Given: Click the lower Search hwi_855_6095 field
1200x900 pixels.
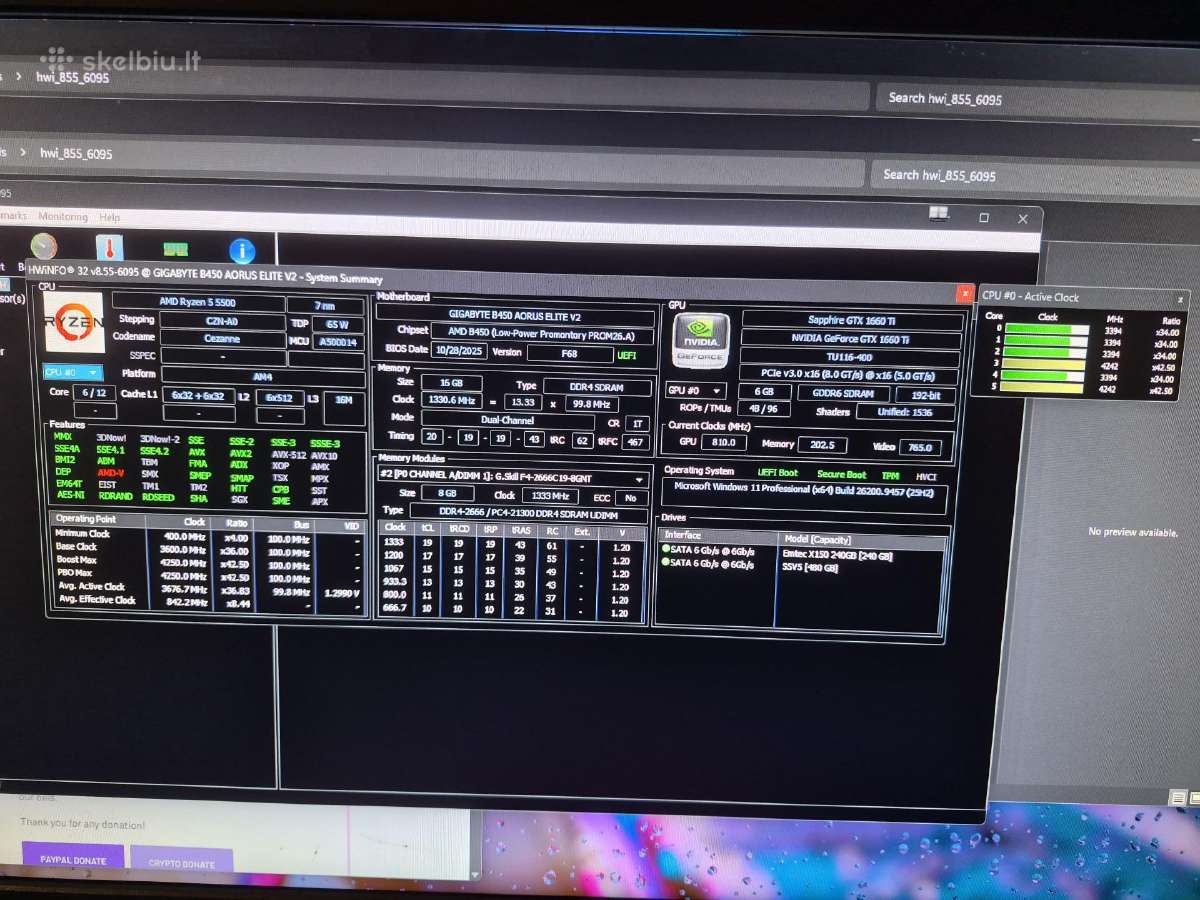Looking at the screenshot, I should pos(1035,175).
